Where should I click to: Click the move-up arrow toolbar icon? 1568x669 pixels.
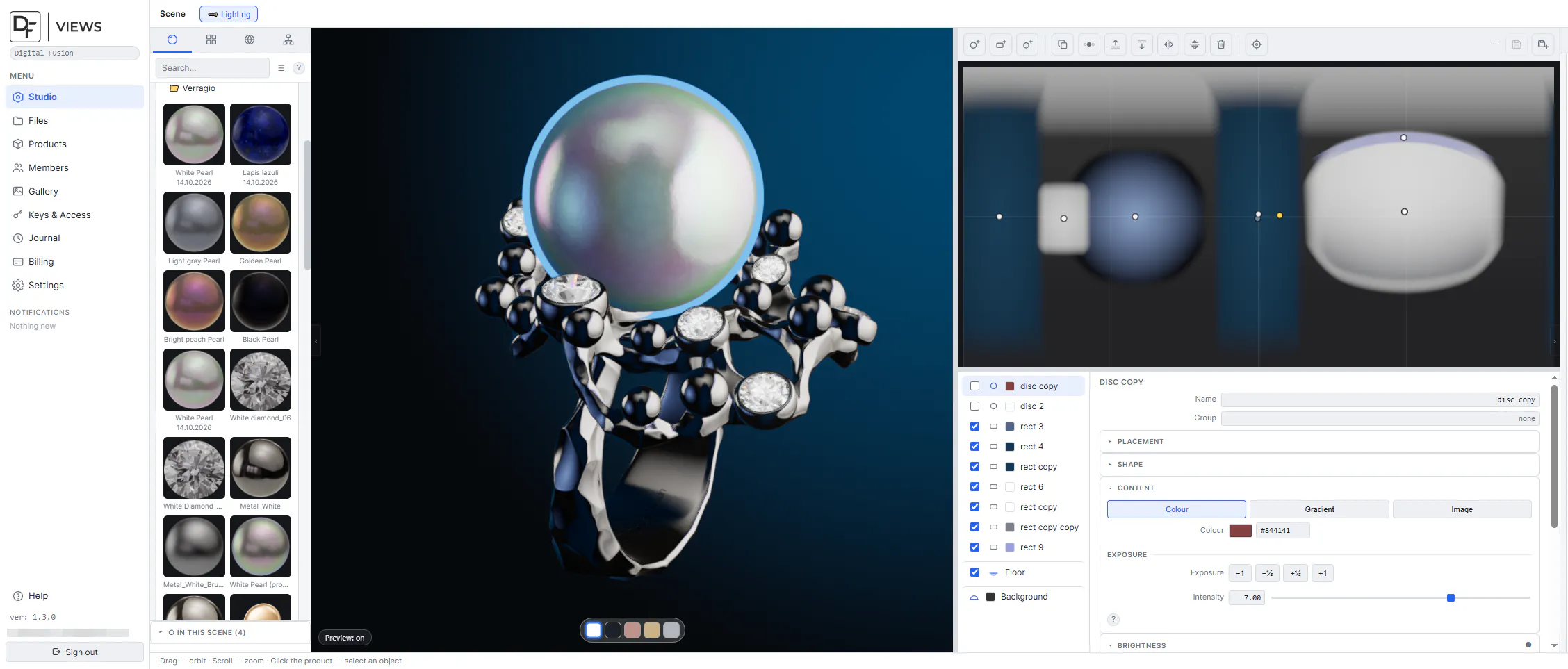[x=1116, y=44]
